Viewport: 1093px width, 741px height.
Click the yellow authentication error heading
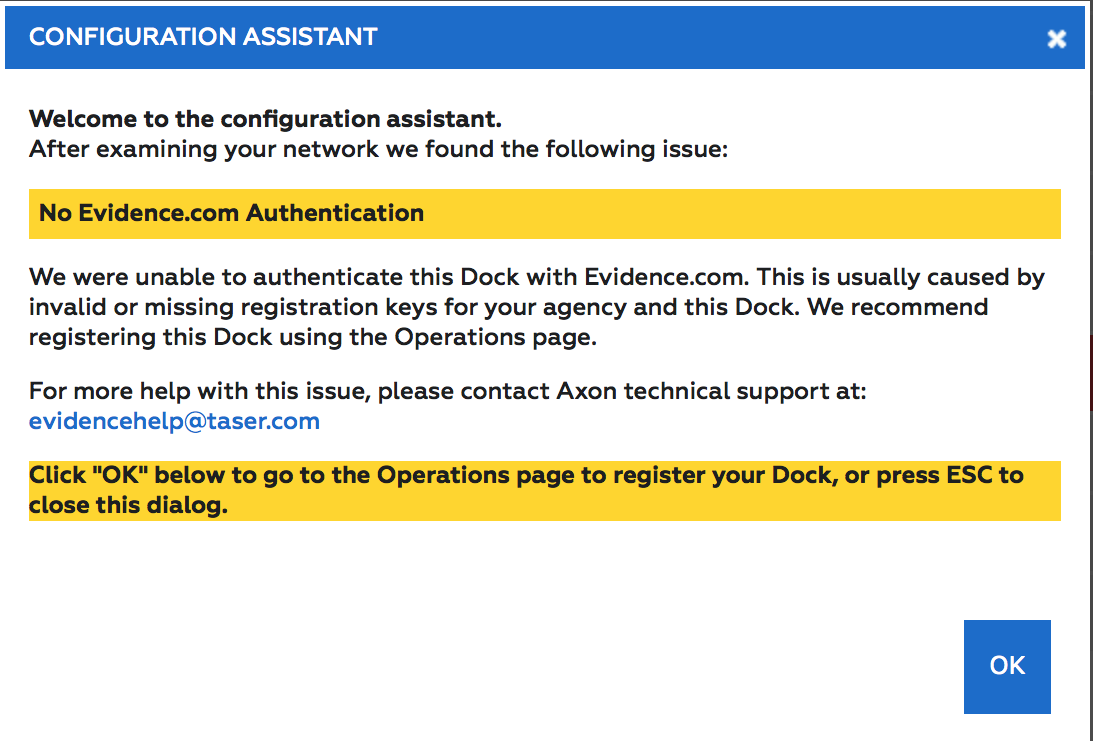coord(227,213)
